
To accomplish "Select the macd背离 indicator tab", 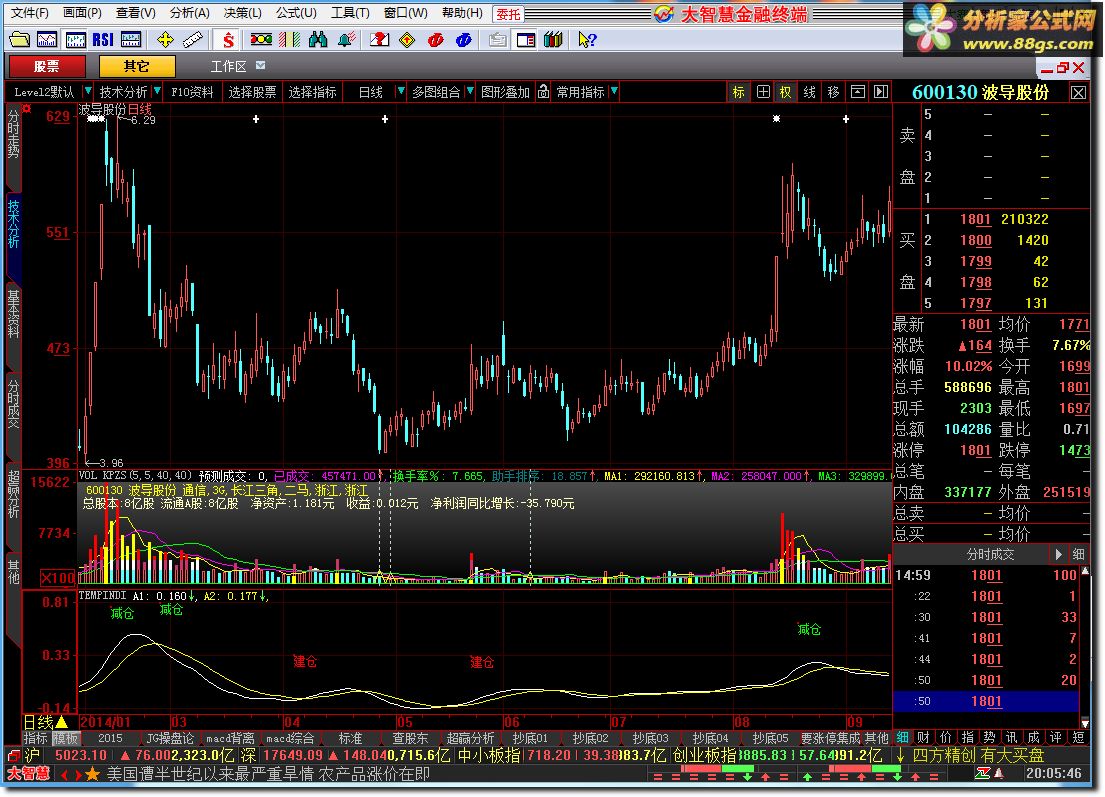I will point(230,739).
